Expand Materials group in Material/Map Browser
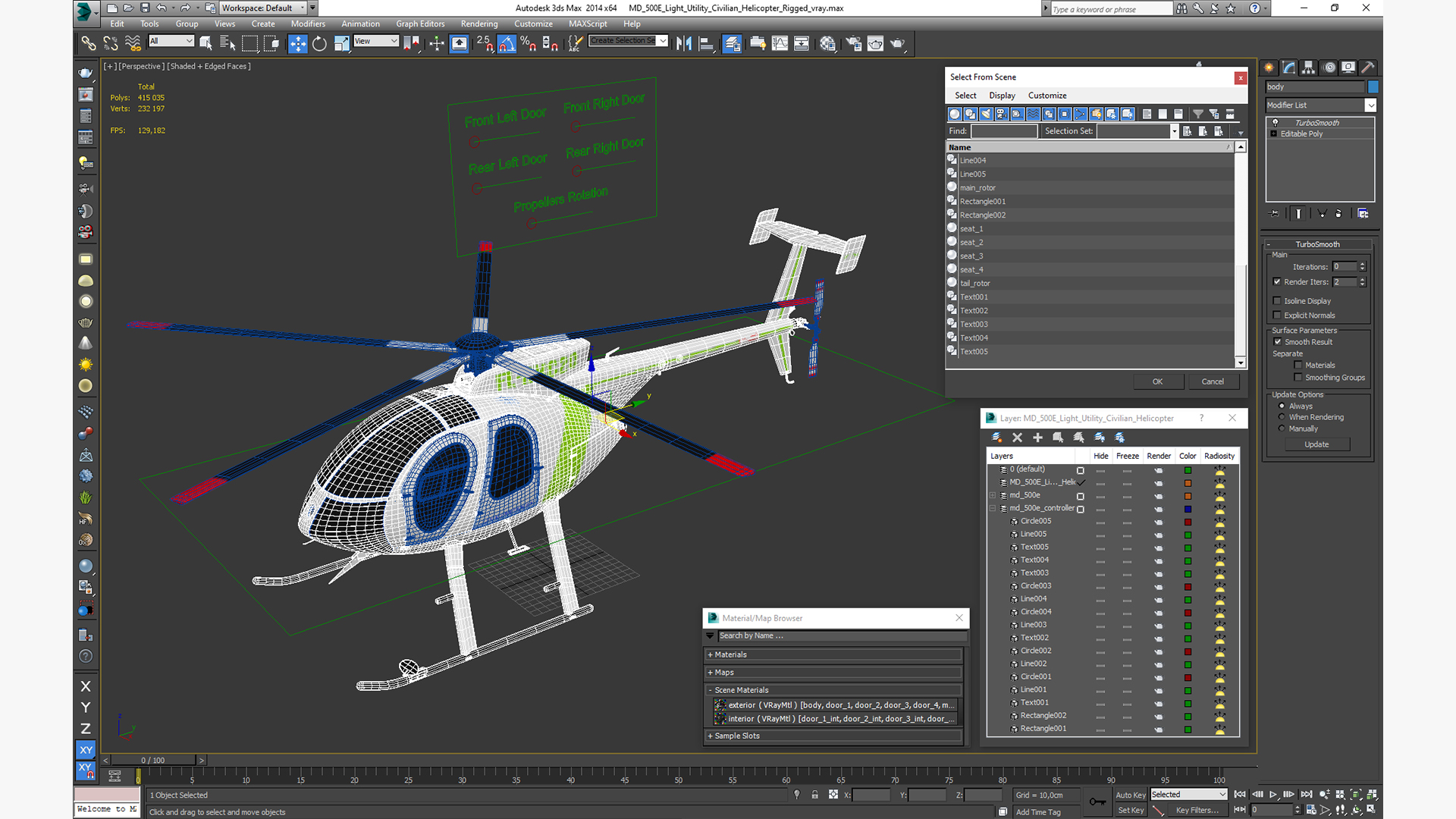Image resolution: width=1456 pixels, height=819 pixels. tap(833, 655)
